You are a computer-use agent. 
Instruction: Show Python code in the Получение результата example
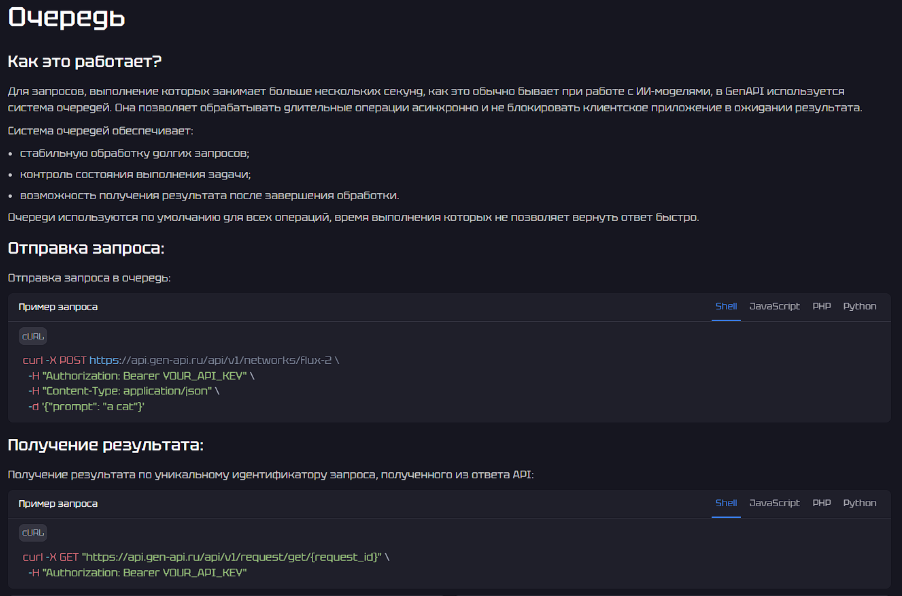[859, 503]
